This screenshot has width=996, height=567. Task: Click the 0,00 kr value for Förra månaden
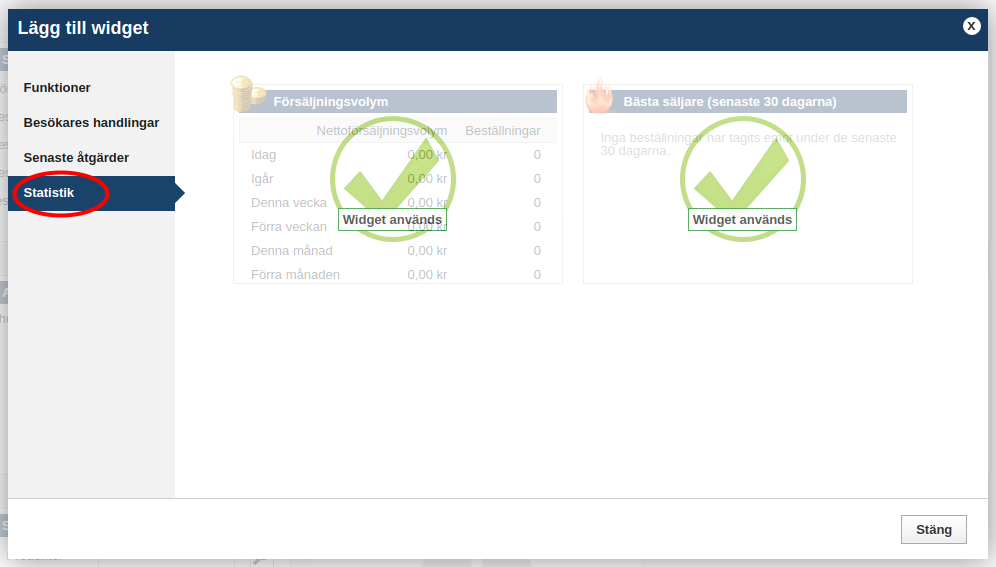point(427,275)
